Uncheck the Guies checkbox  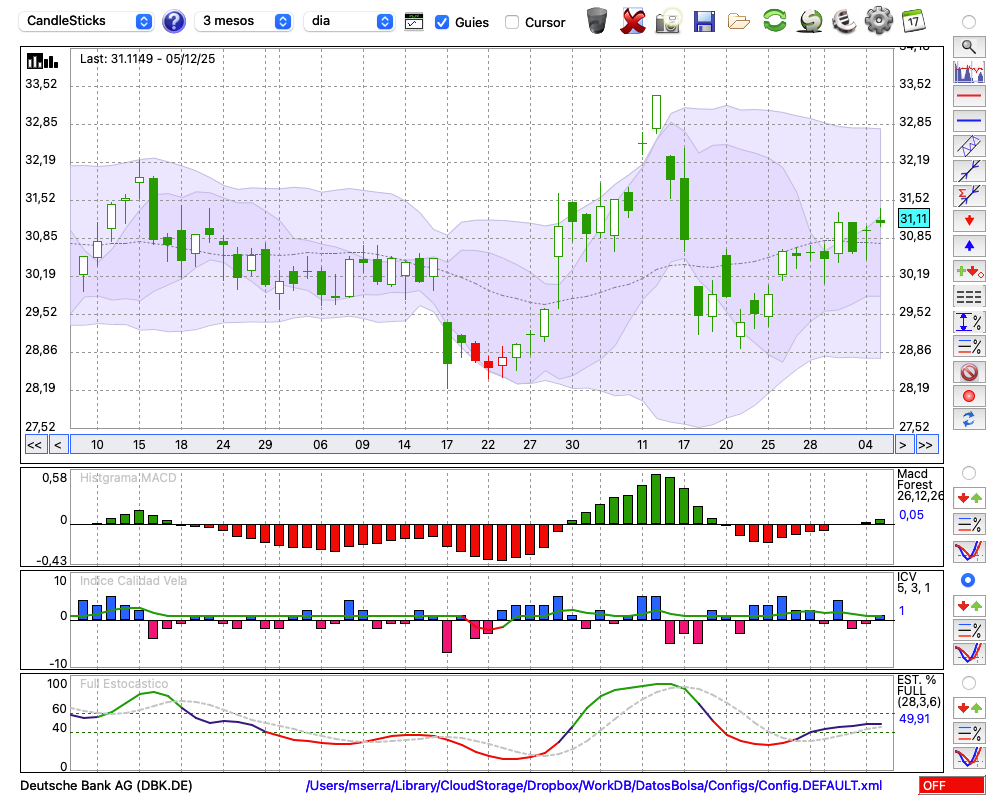coord(442,22)
